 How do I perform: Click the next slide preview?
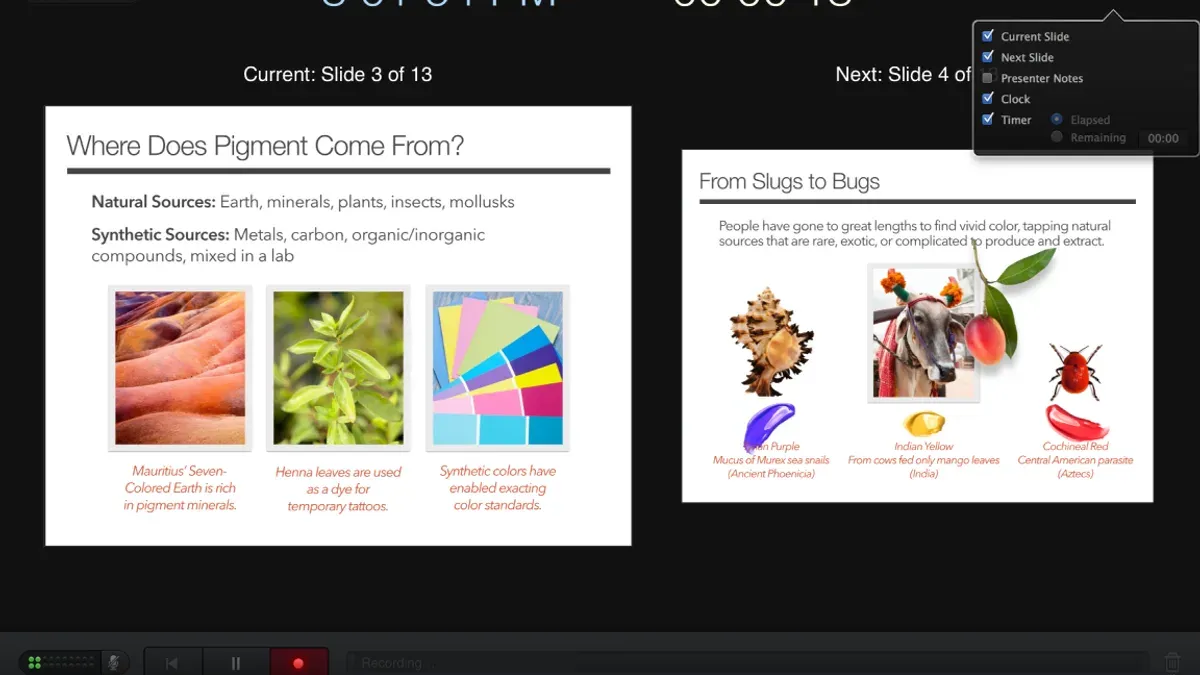[x=917, y=326]
